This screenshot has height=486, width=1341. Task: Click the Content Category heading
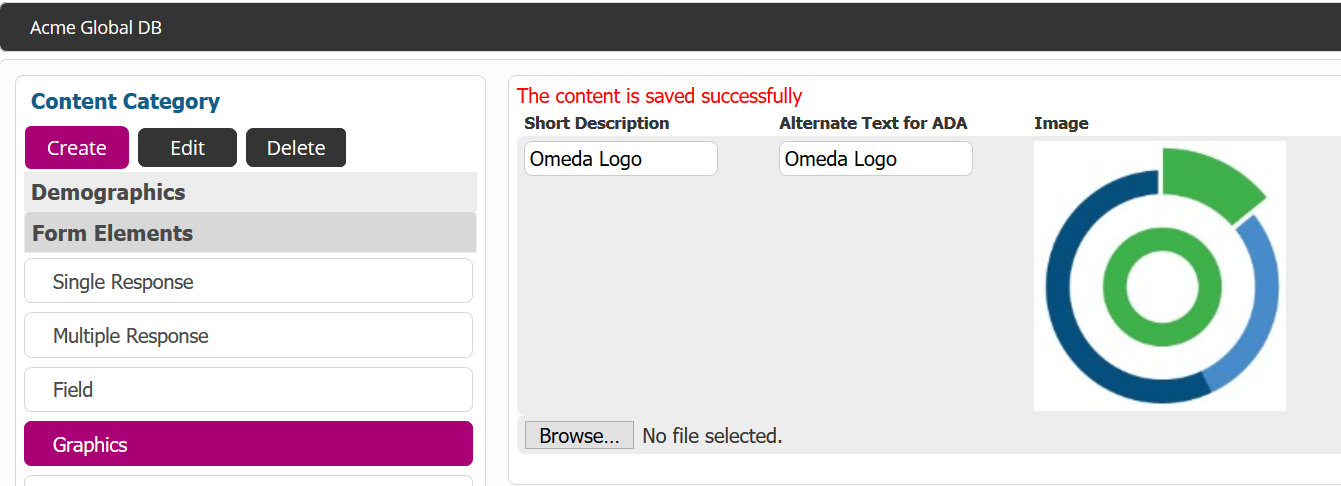coord(125,101)
